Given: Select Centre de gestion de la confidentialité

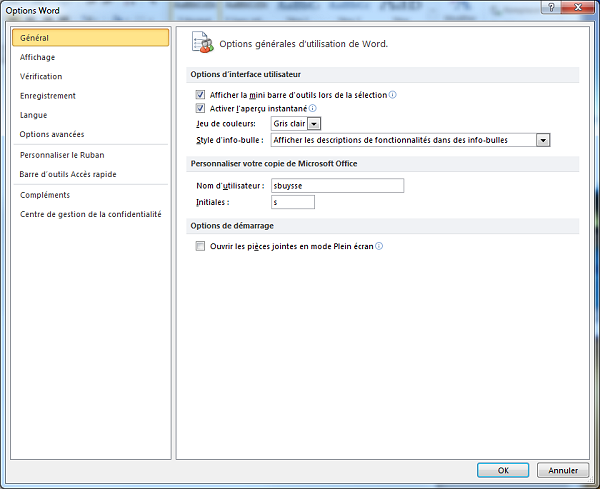Looking at the screenshot, I should click(90, 213).
